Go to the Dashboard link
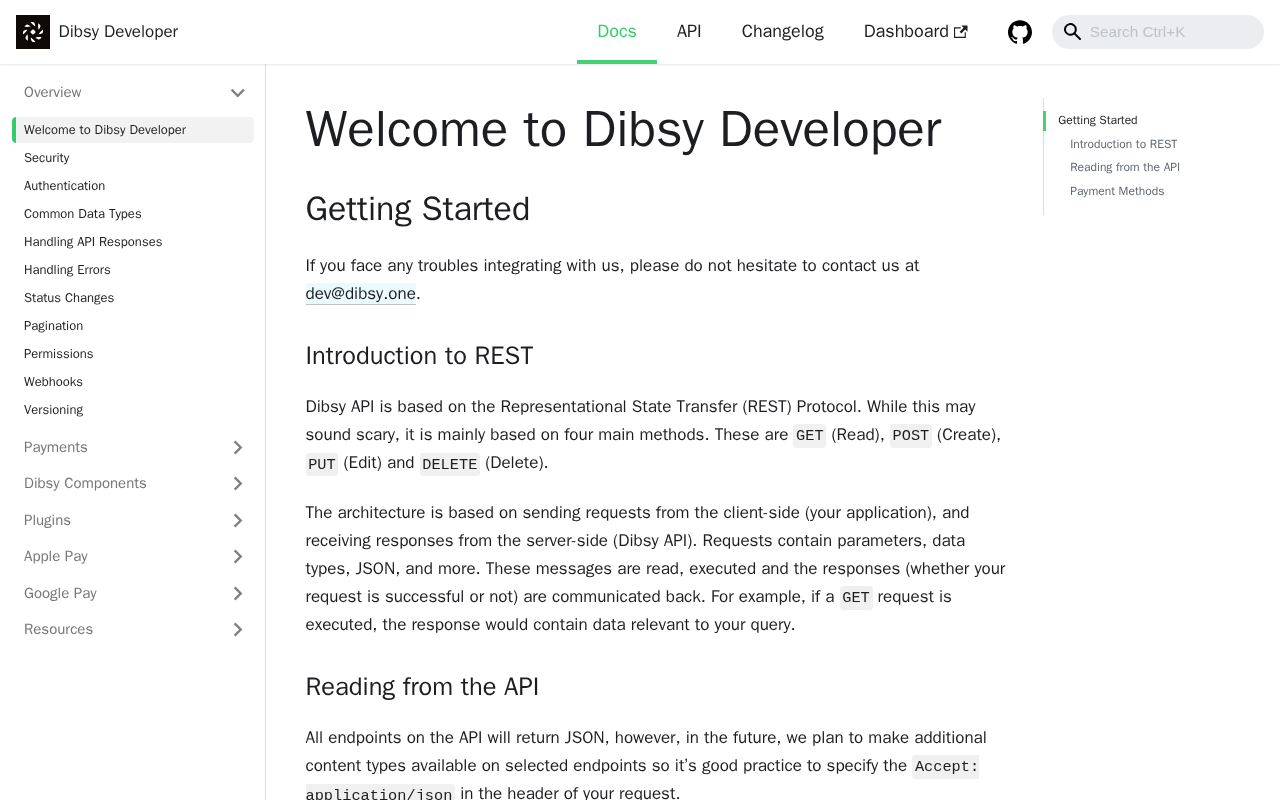This screenshot has height=800, width=1280. [x=916, y=32]
